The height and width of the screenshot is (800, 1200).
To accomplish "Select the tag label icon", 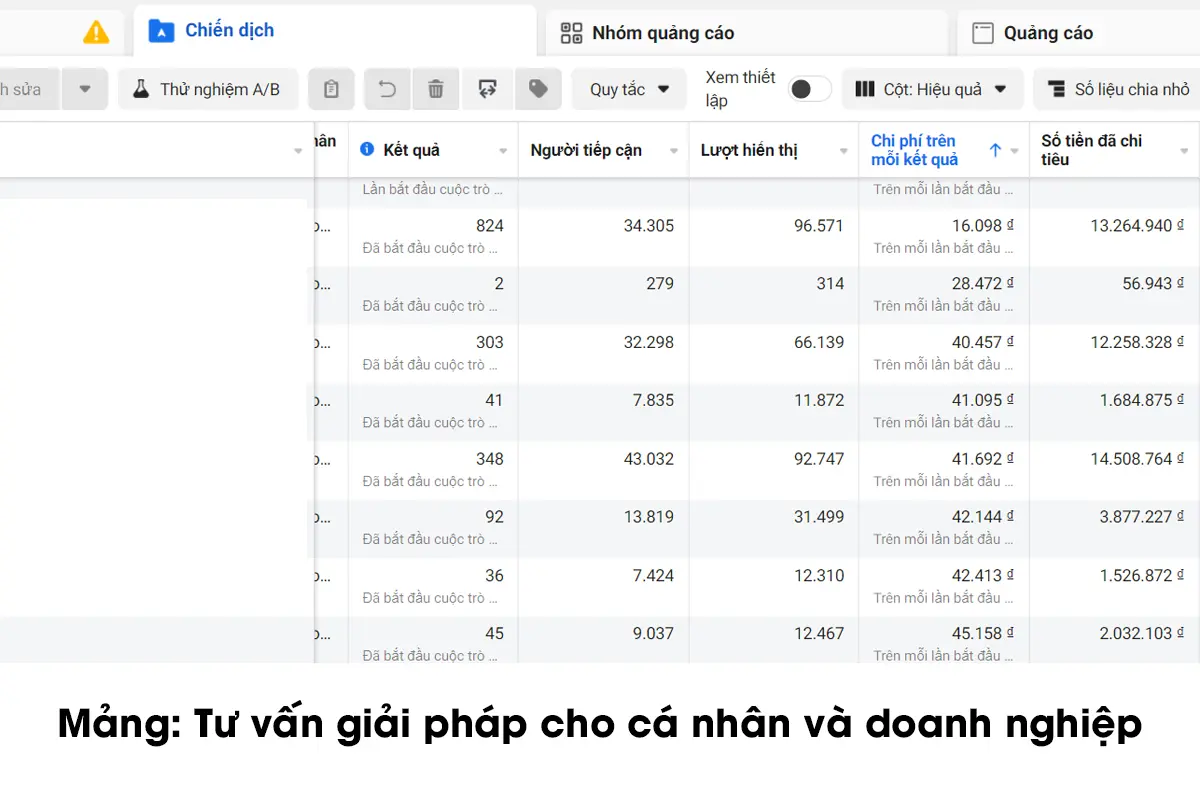I will [x=538, y=89].
